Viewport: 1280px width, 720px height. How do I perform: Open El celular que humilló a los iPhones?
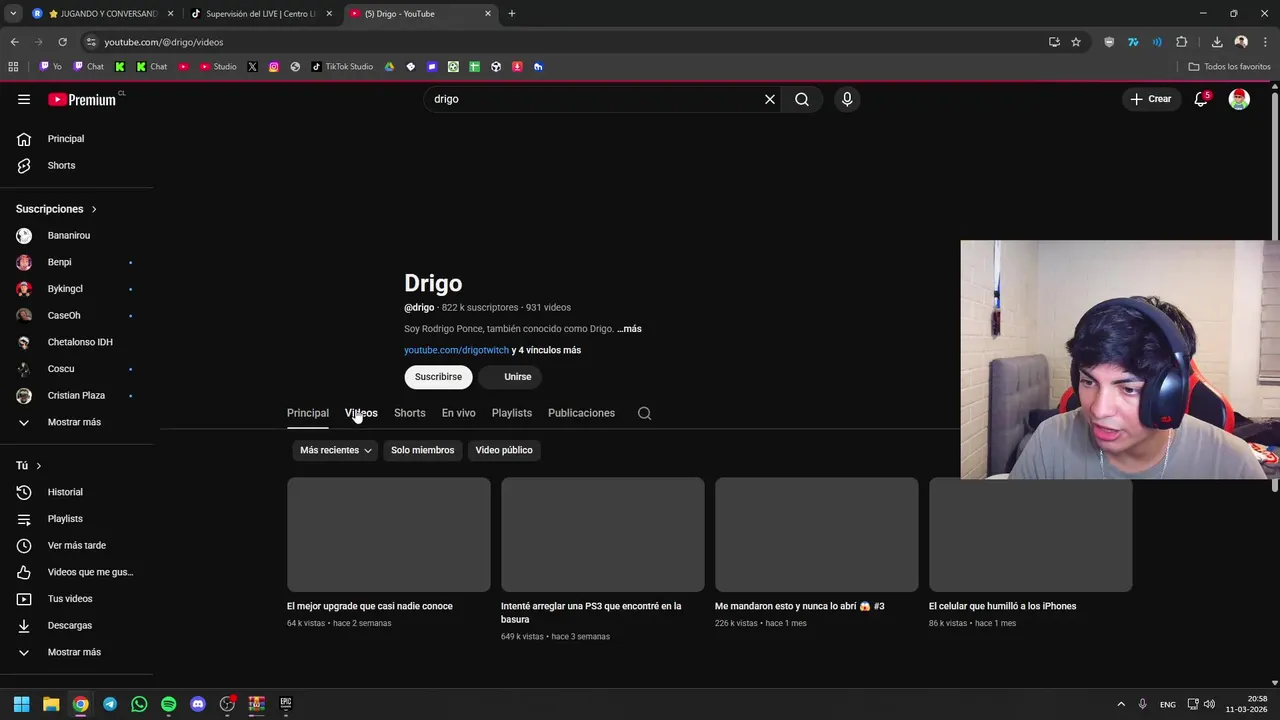coord(1002,606)
